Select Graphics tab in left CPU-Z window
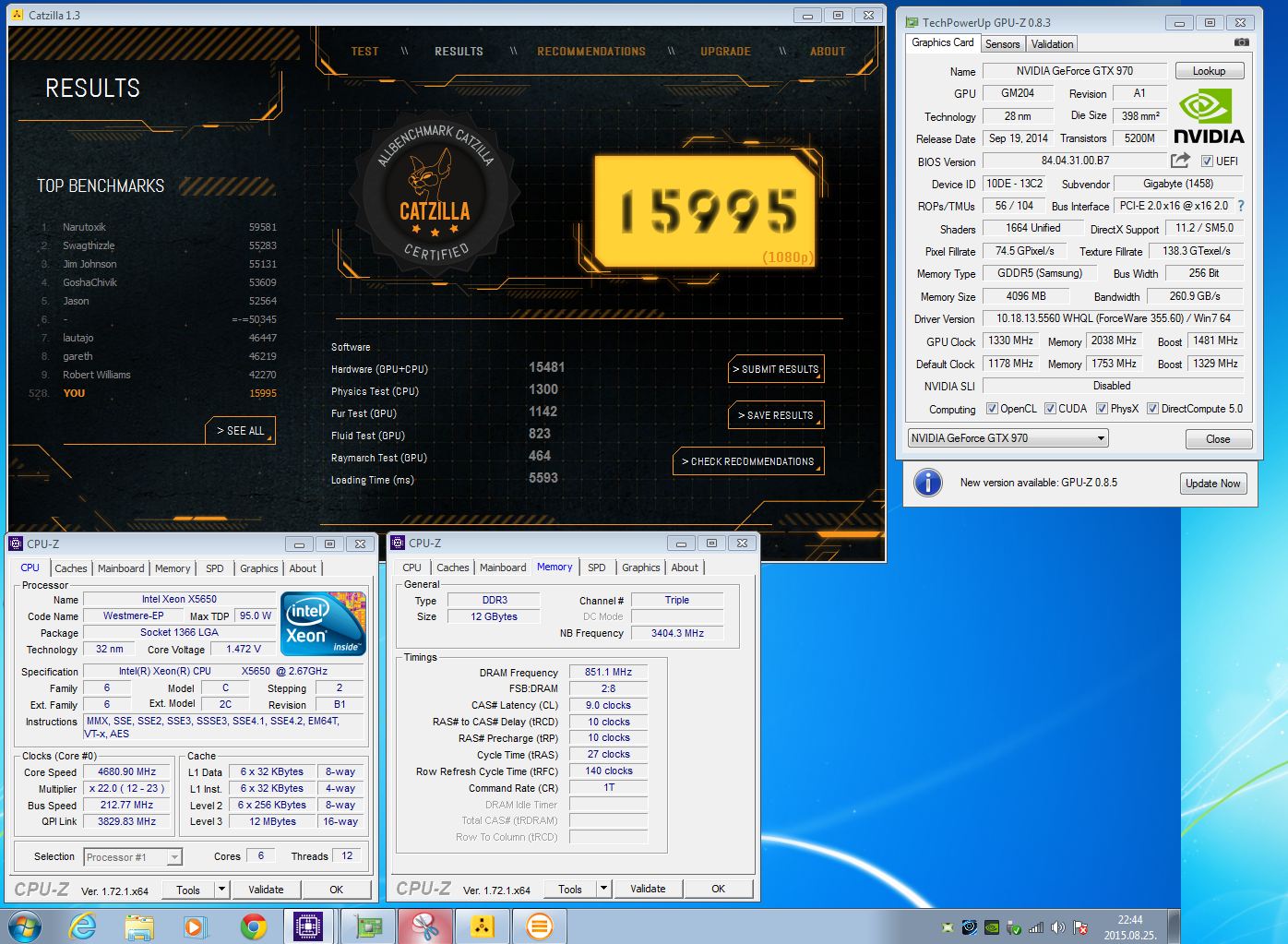Image resolution: width=1288 pixels, height=944 pixels. click(x=258, y=568)
